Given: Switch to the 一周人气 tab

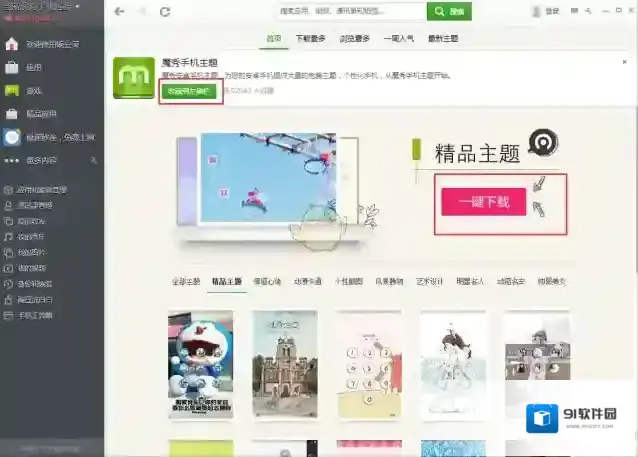Looking at the screenshot, I should tap(398, 38).
